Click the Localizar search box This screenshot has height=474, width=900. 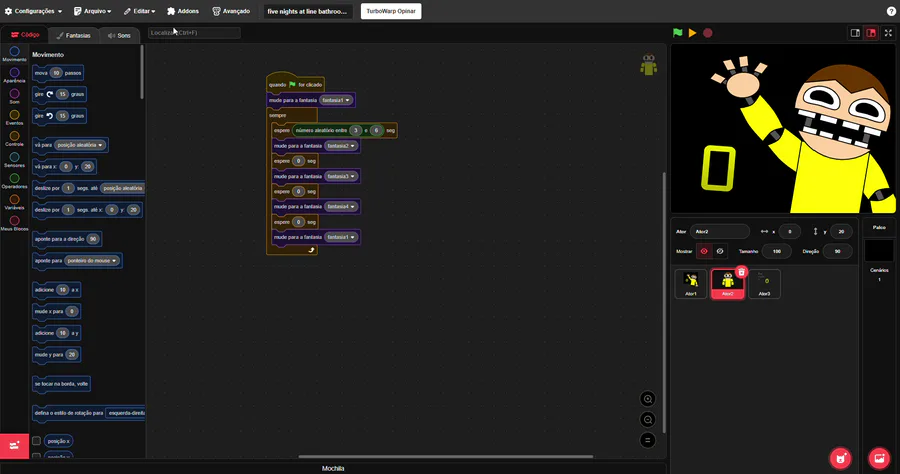click(194, 33)
